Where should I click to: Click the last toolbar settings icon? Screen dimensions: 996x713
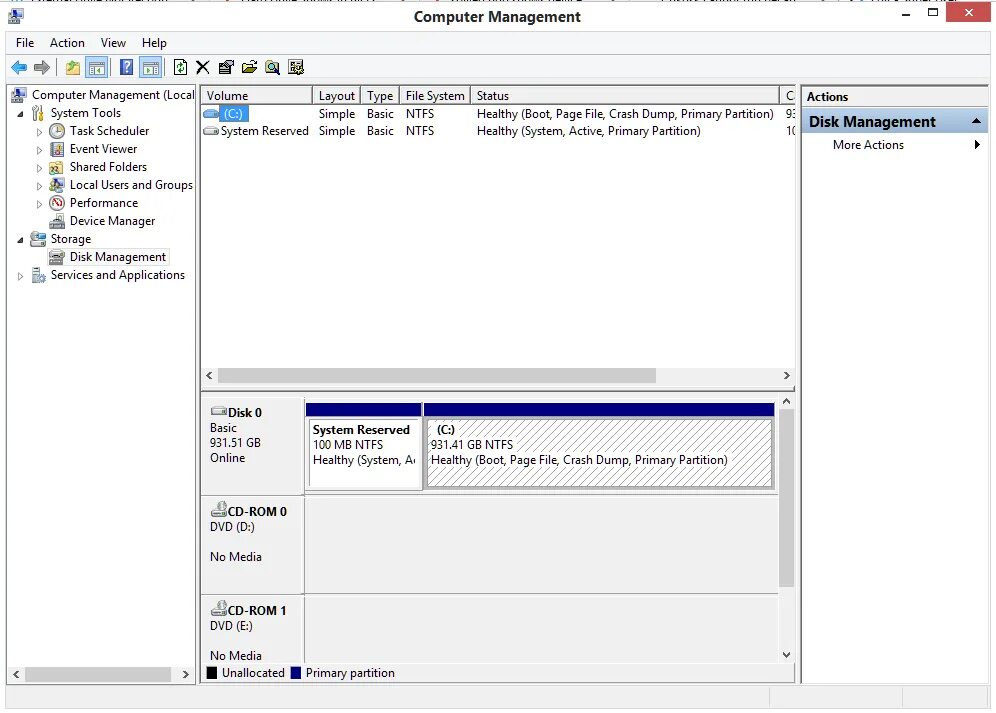tap(296, 67)
